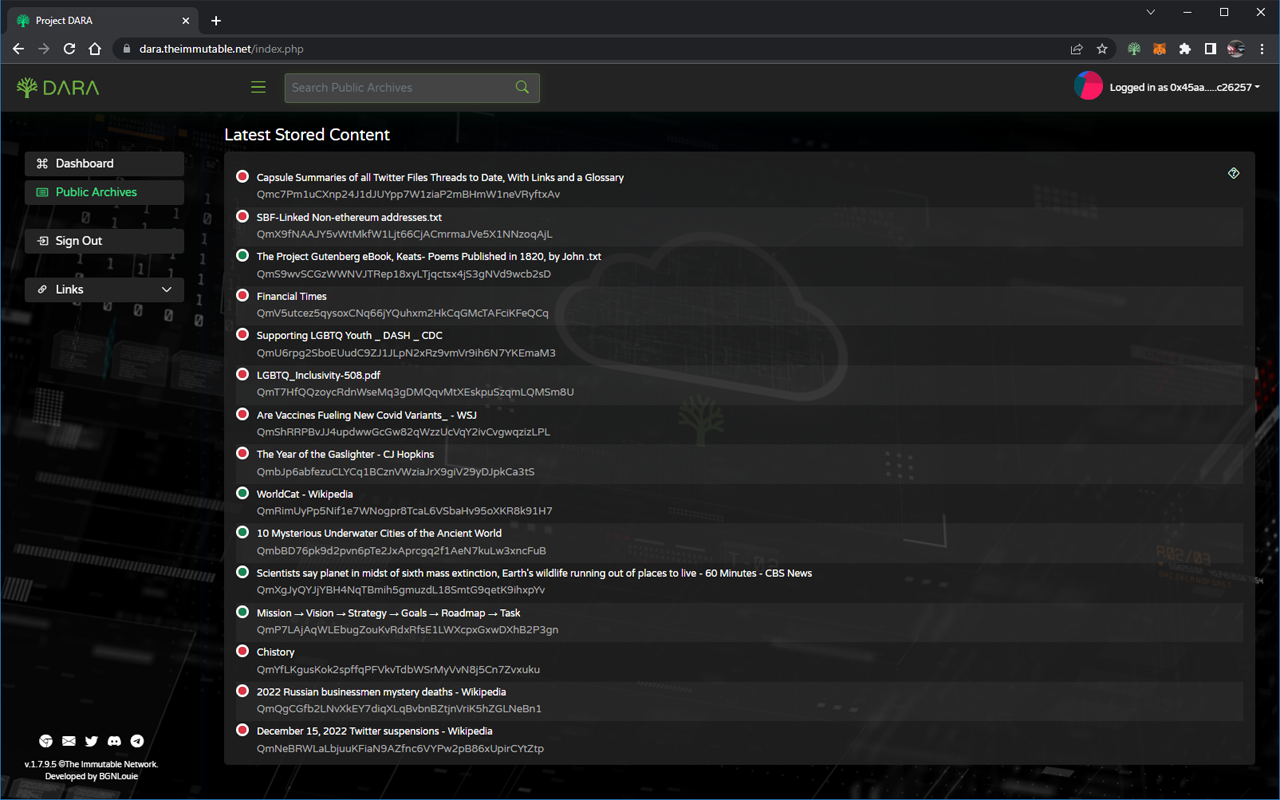This screenshot has height=800, width=1280.
Task: Click the green status dot beside WorldCat - Wikipedia
Action: (x=242, y=493)
